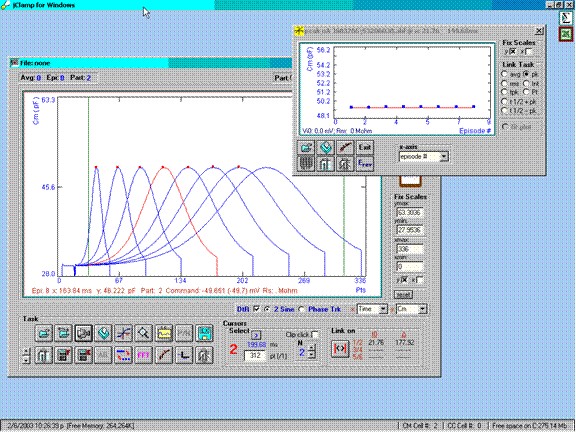Click the Erev icon in plot window
This screenshot has height=433, width=576.
[364, 163]
